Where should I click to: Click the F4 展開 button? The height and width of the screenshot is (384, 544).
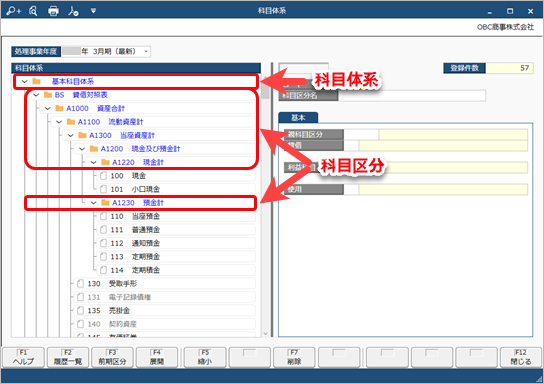point(157,357)
